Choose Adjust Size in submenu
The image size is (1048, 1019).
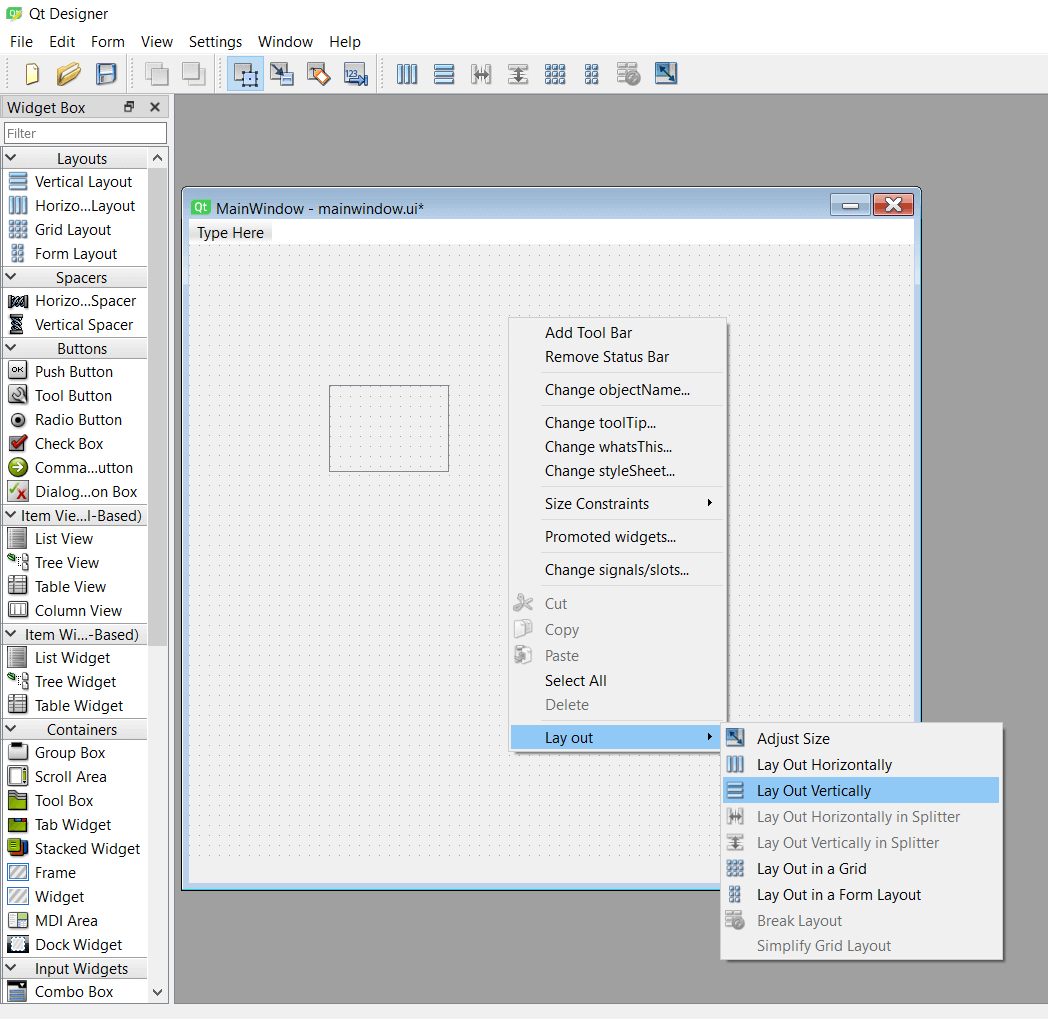pyautogui.click(x=861, y=738)
